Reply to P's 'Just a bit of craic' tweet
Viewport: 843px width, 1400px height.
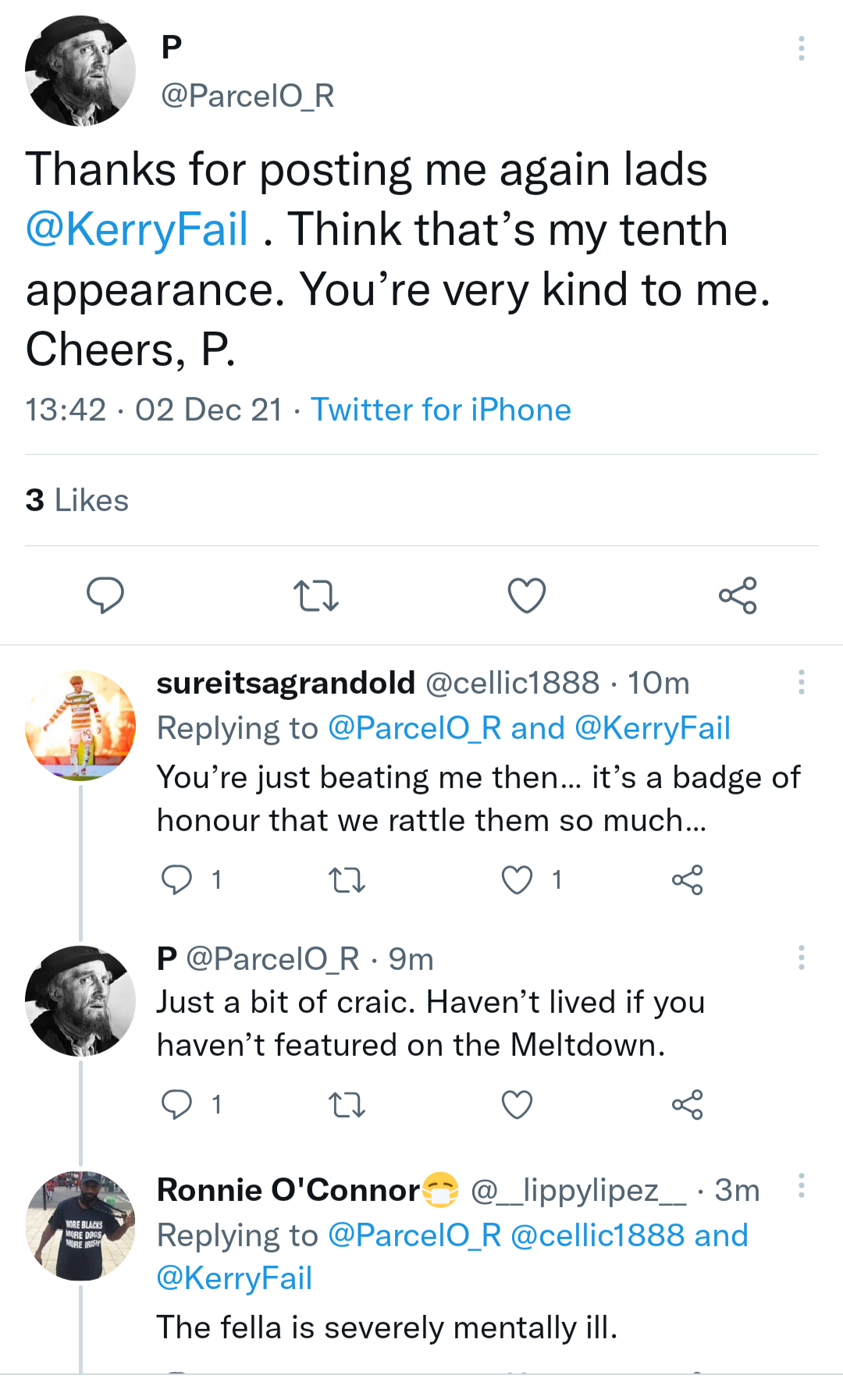(x=176, y=1104)
